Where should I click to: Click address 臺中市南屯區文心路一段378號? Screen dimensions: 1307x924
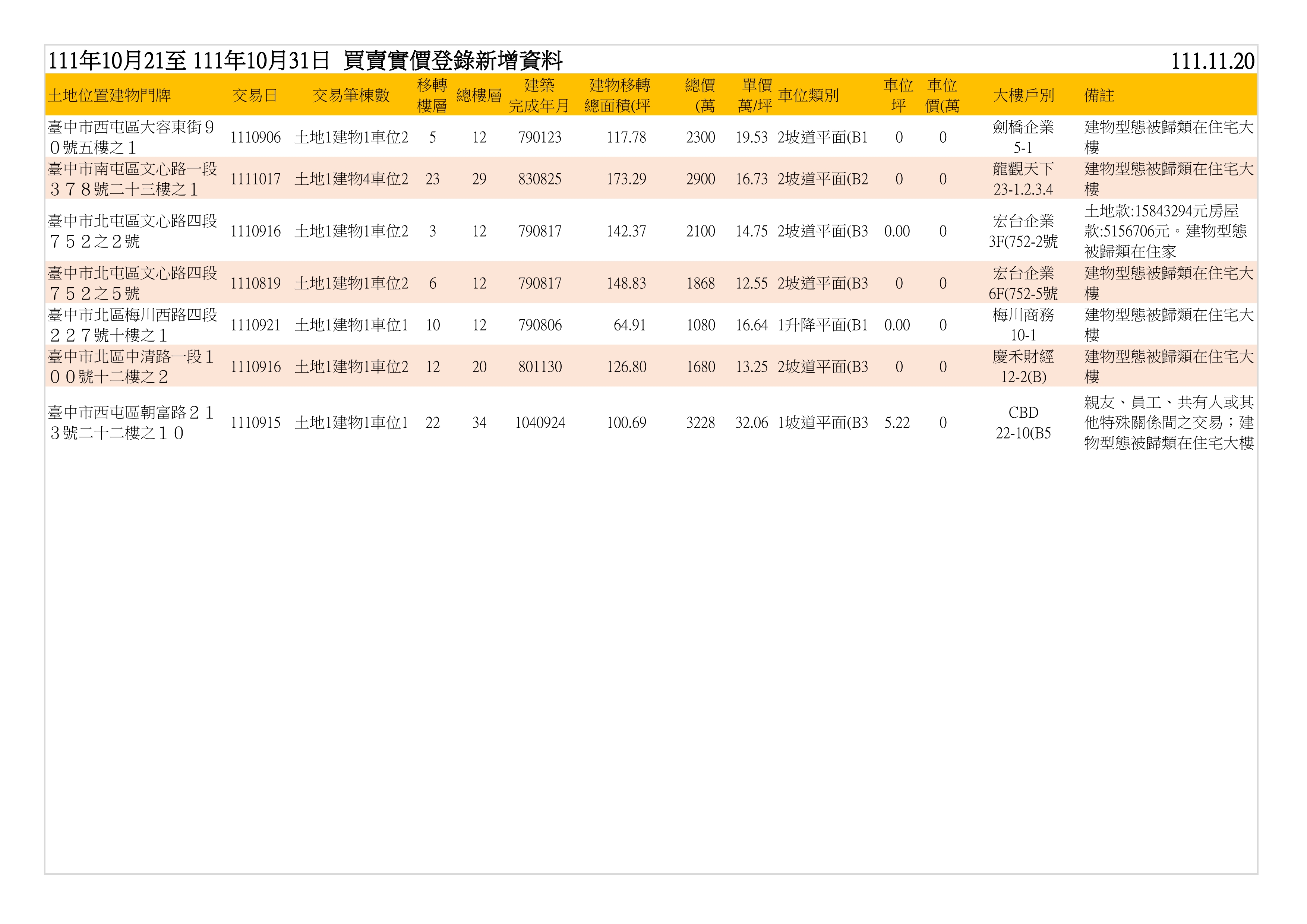point(133,179)
